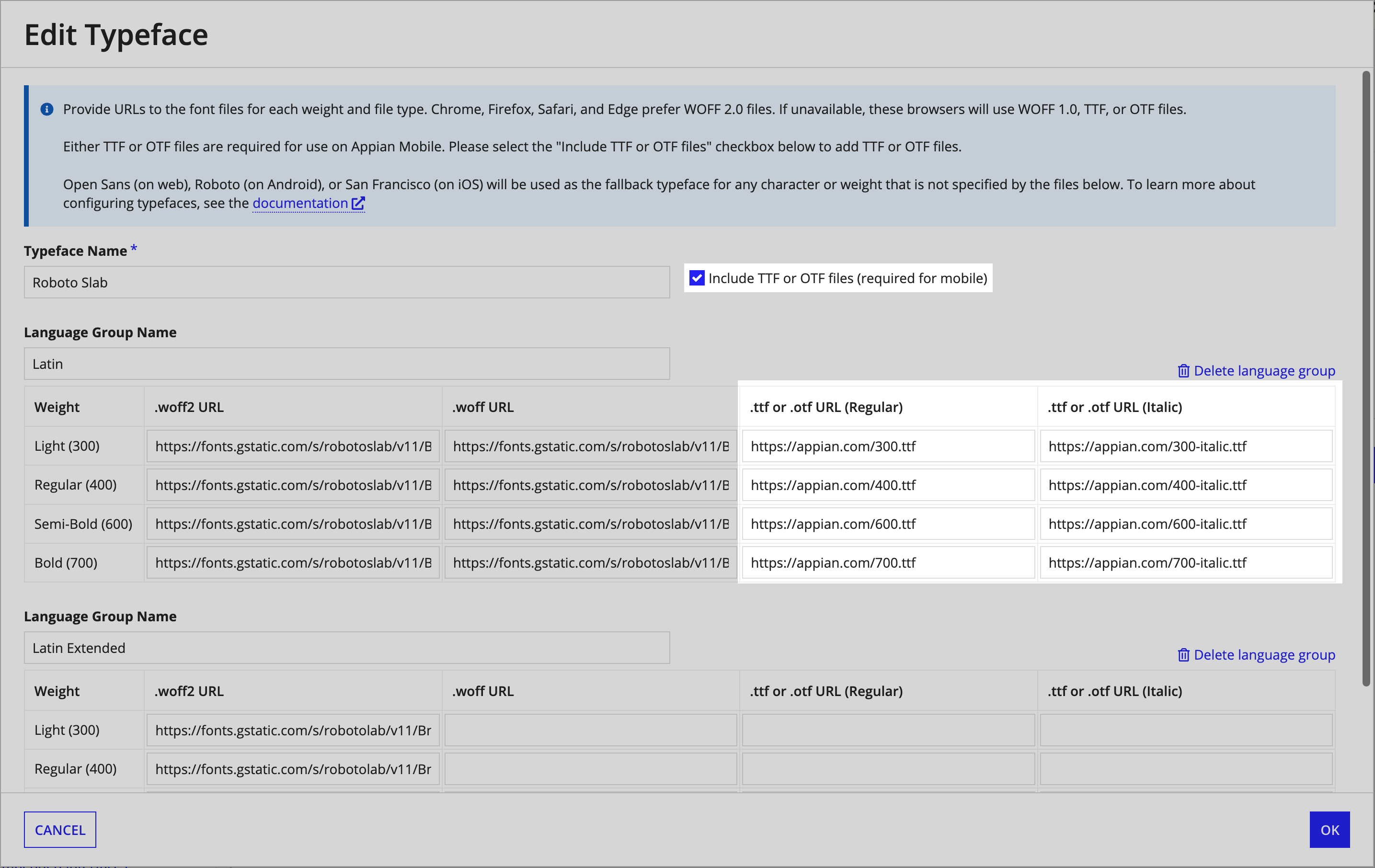1375x868 pixels.
Task: Uncheck Include TTF or OTF files checkbox
Action: (697, 278)
